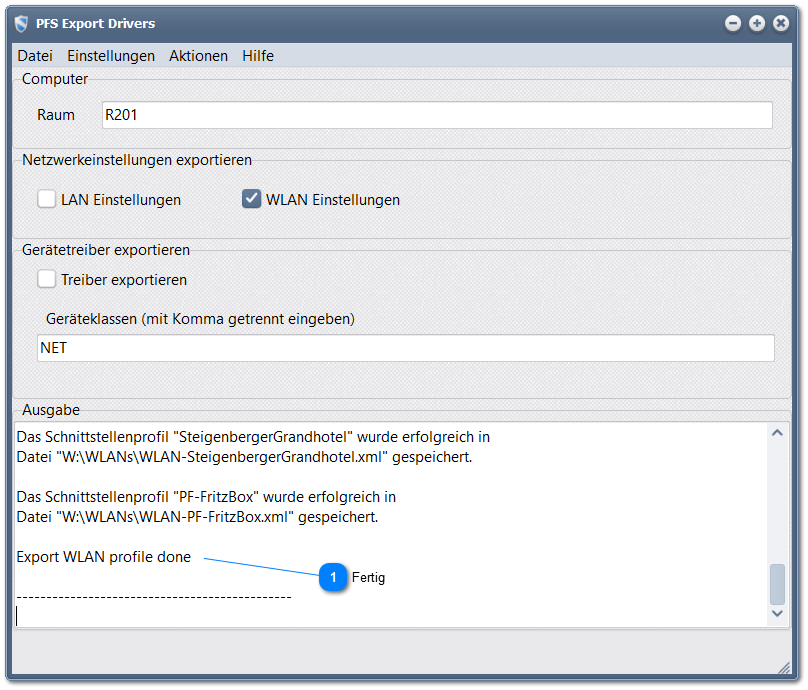Image resolution: width=808 pixels, height=690 pixels.
Task: Select the R201 text in Raum field
Action: click(118, 115)
